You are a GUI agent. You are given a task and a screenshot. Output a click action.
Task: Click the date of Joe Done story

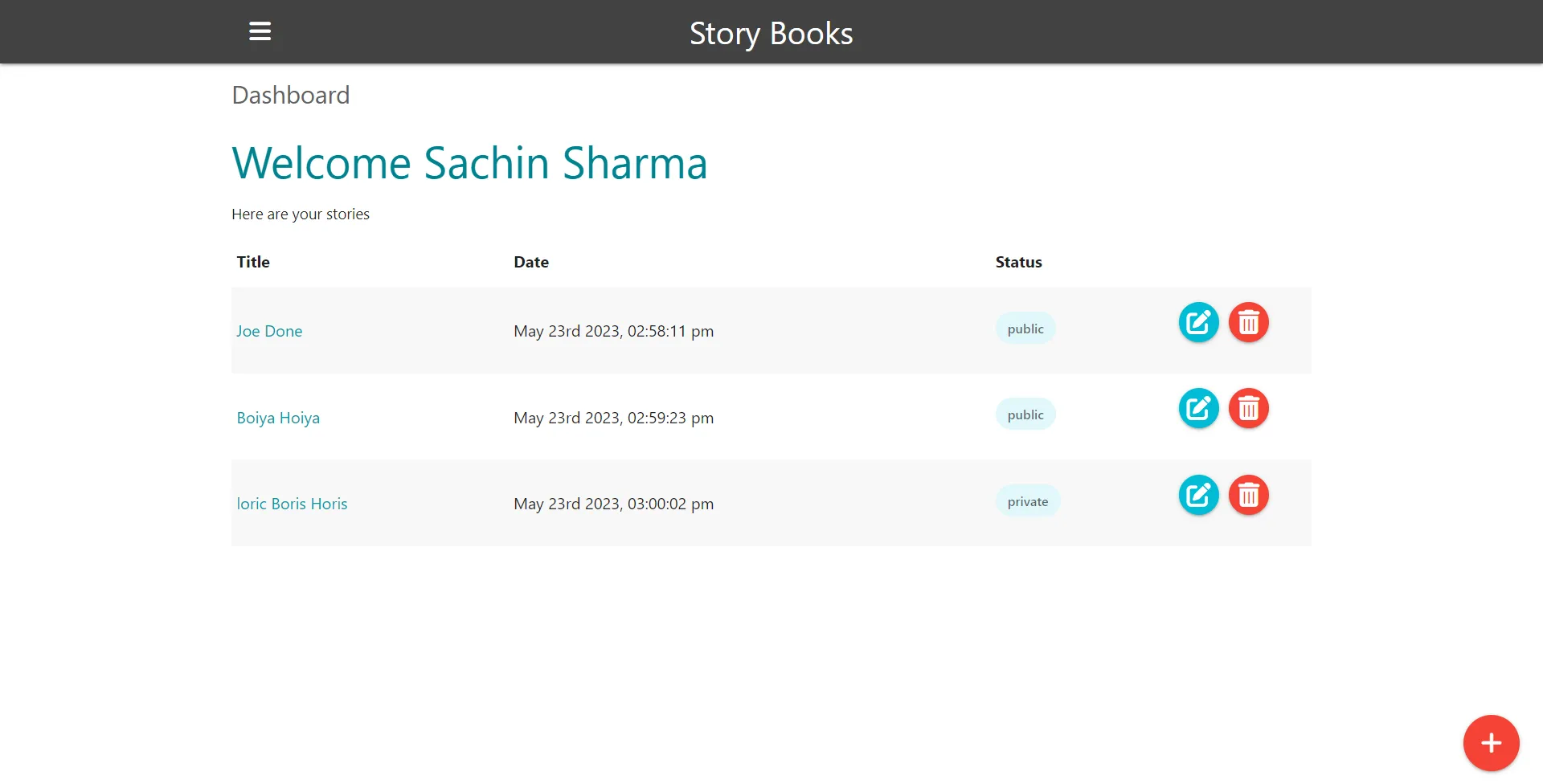(614, 331)
